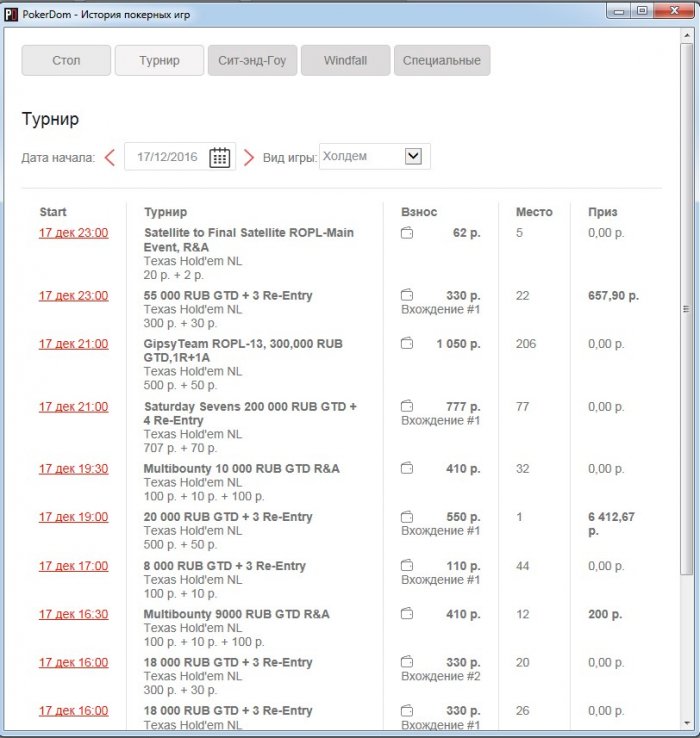700x738 pixels.
Task: Click wallet icon in Multibounty 9000 RUB row
Action: coord(407,613)
